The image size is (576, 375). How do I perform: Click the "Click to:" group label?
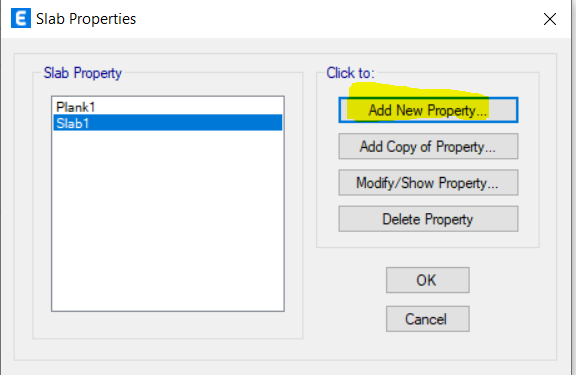coord(350,73)
